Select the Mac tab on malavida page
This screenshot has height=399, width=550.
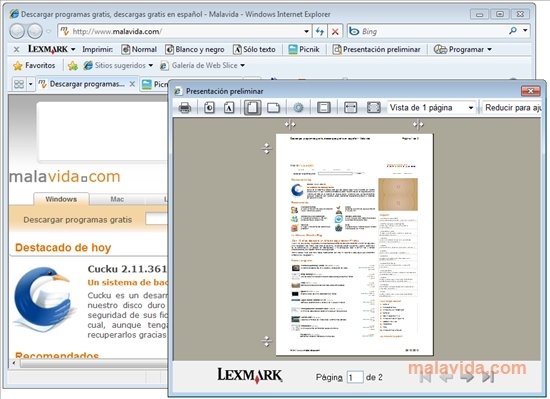tap(117, 199)
